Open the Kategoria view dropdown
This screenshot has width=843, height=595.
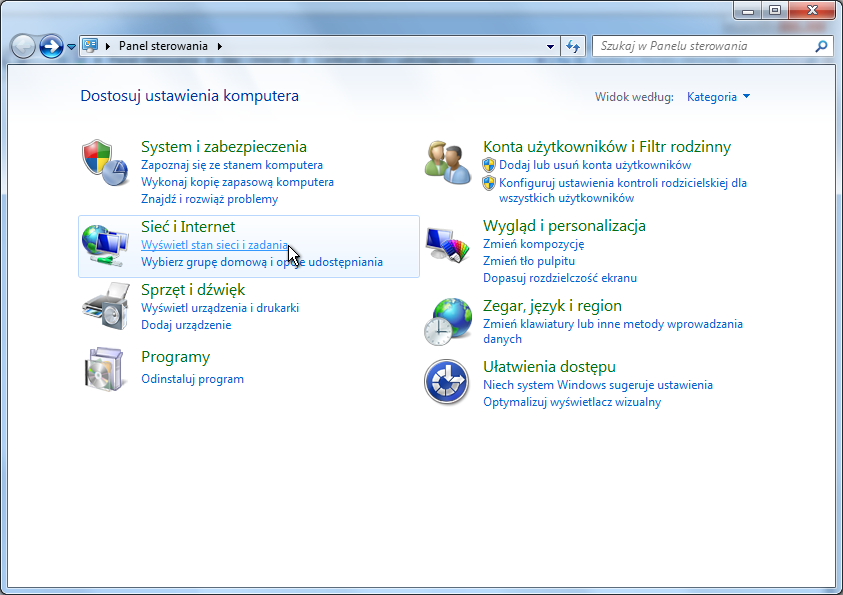(718, 97)
